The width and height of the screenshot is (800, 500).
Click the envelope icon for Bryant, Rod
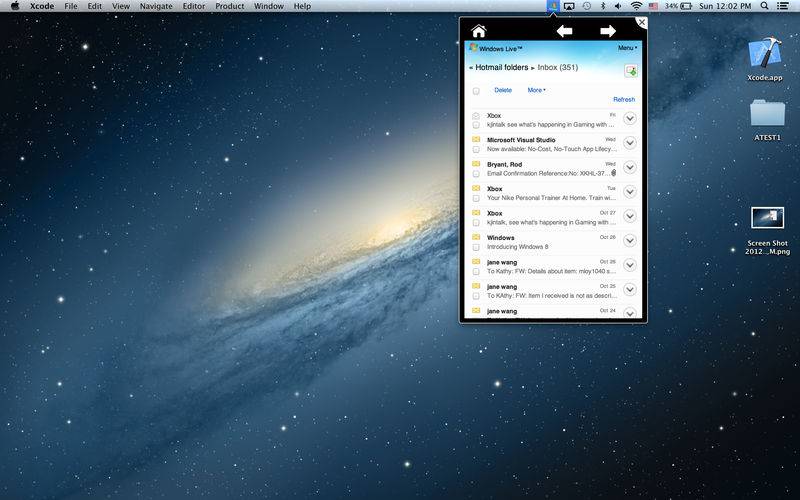pos(476,164)
